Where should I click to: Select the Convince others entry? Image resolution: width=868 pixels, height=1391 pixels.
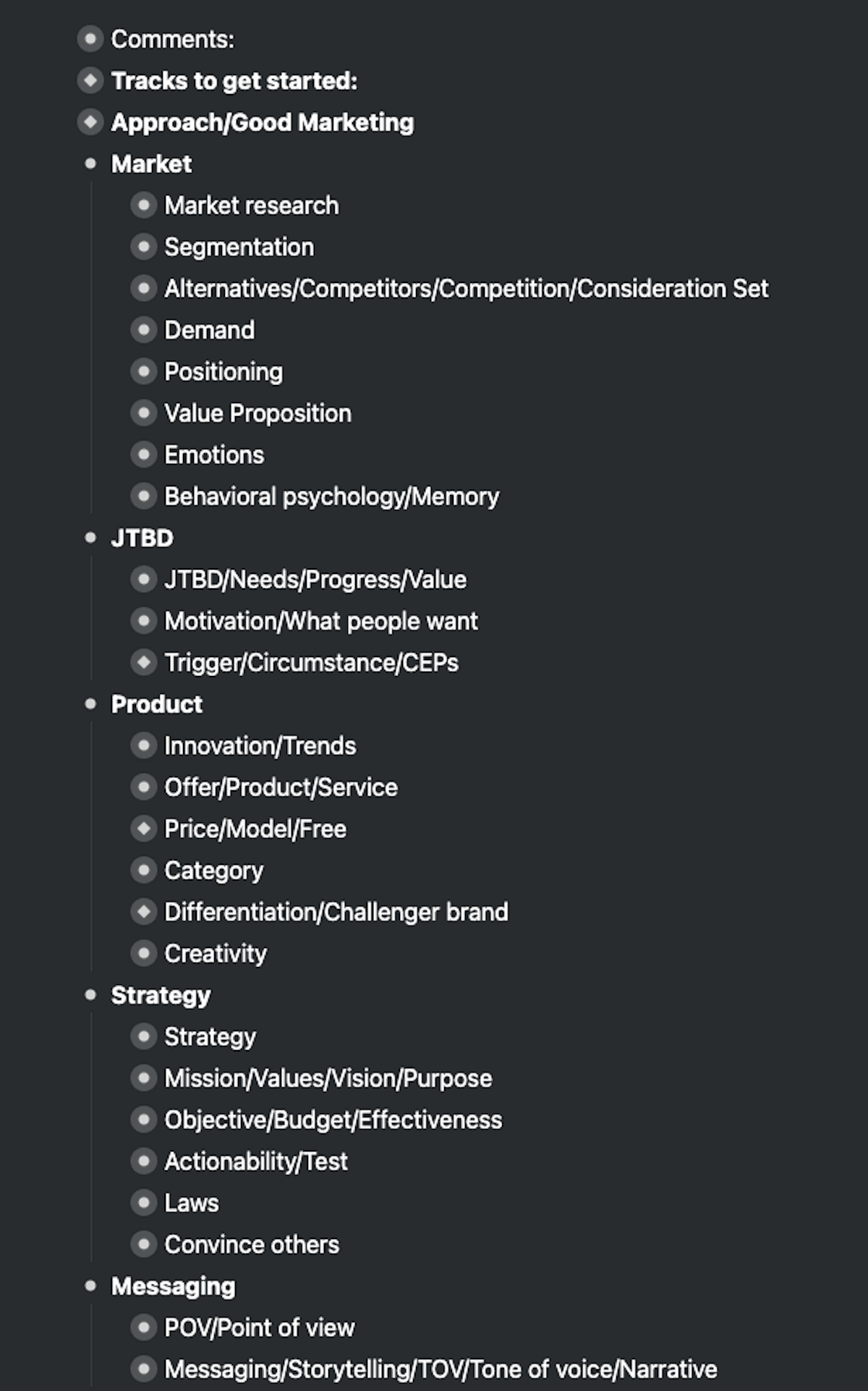(x=251, y=1245)
